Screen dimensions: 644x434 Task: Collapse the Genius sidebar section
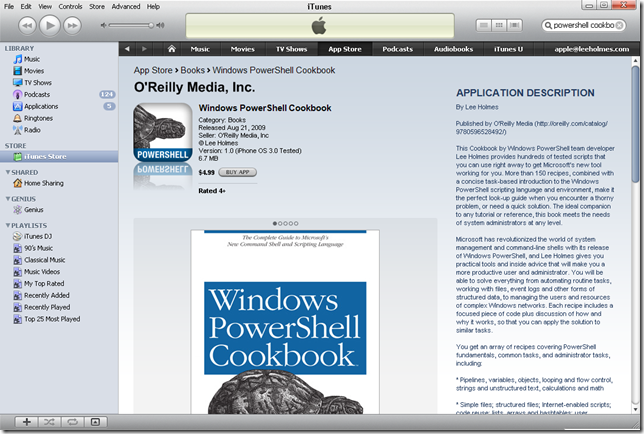coord(7,199)
